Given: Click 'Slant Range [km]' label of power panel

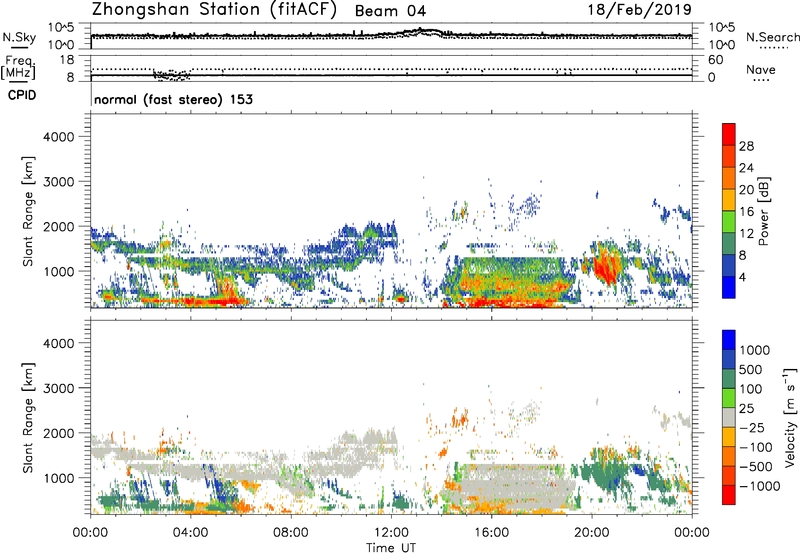Looking at the screenshot, I should [28, 211].
